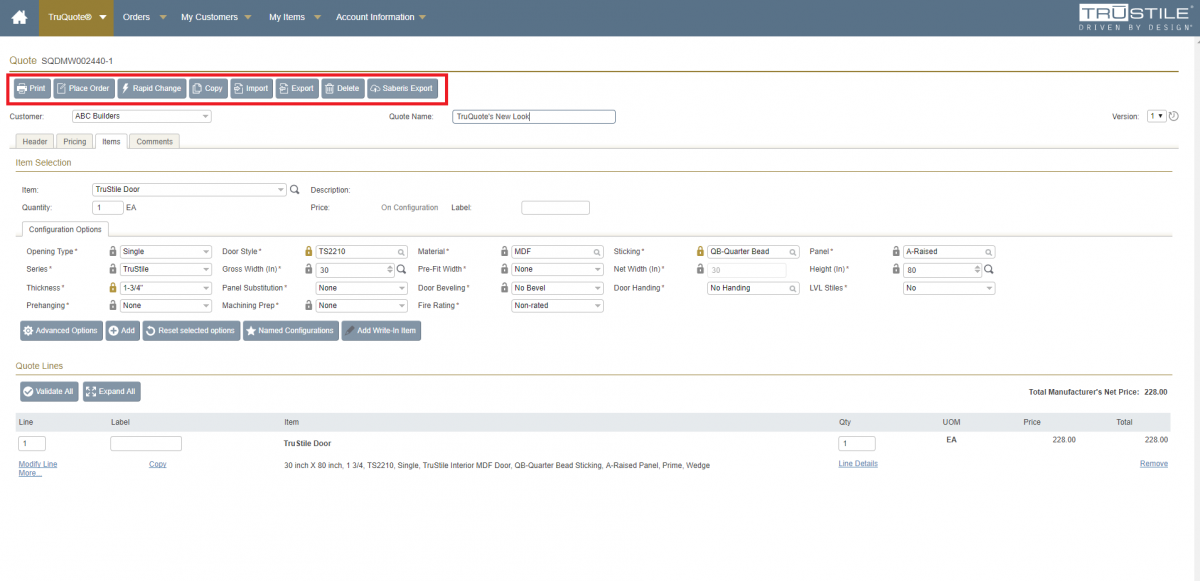This screenshot has height=581, width=1200.
Task: Open Rapid Change tool
Action: (152, 88)
